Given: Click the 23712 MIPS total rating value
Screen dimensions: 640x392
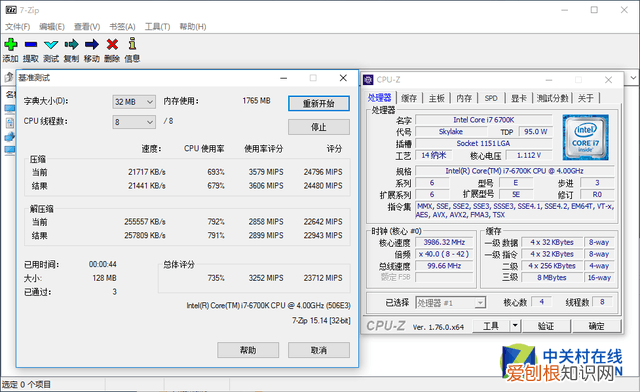Looking at the screenshot, I should point(323,278).
